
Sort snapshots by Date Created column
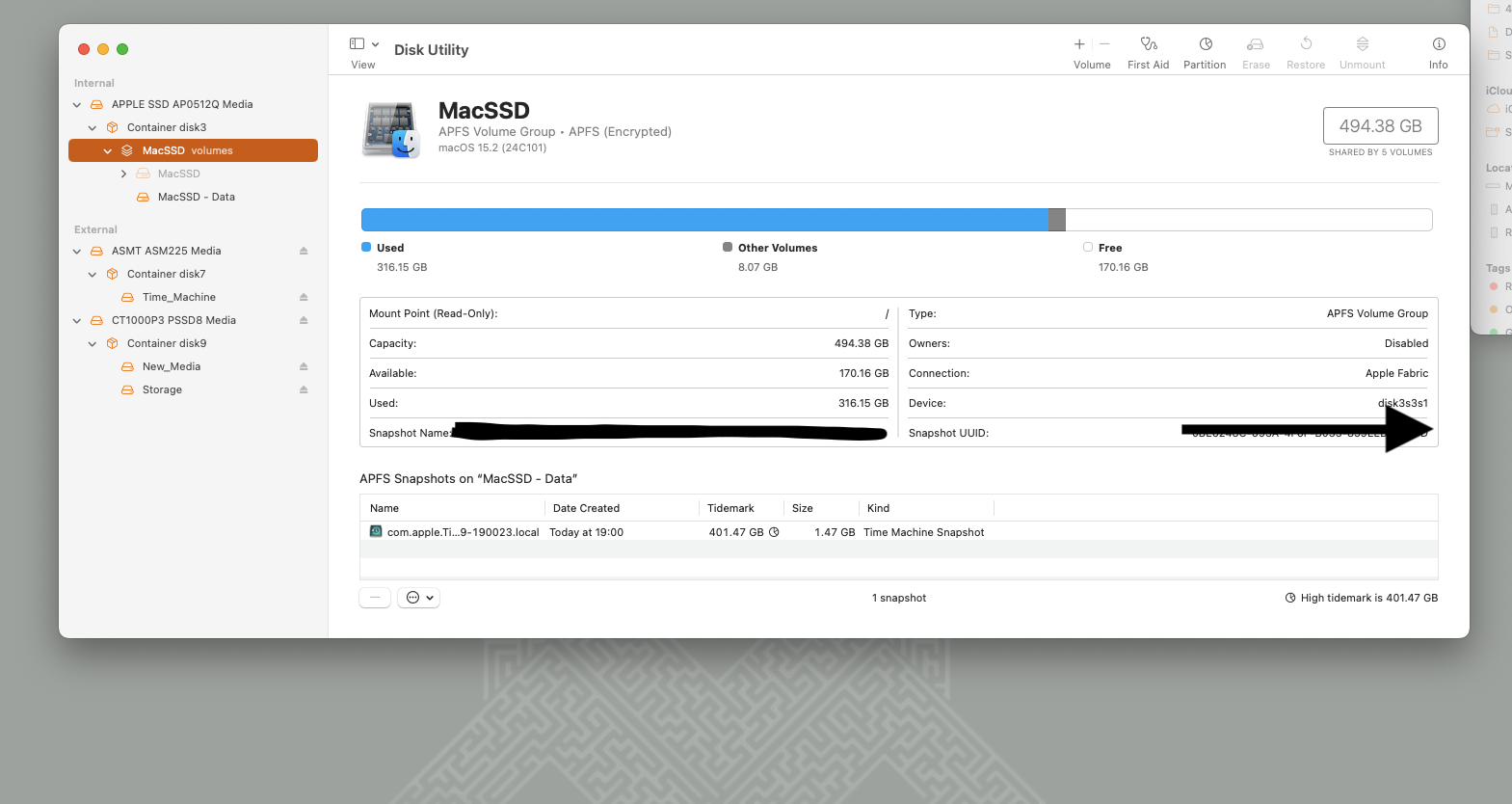[622, 508]
